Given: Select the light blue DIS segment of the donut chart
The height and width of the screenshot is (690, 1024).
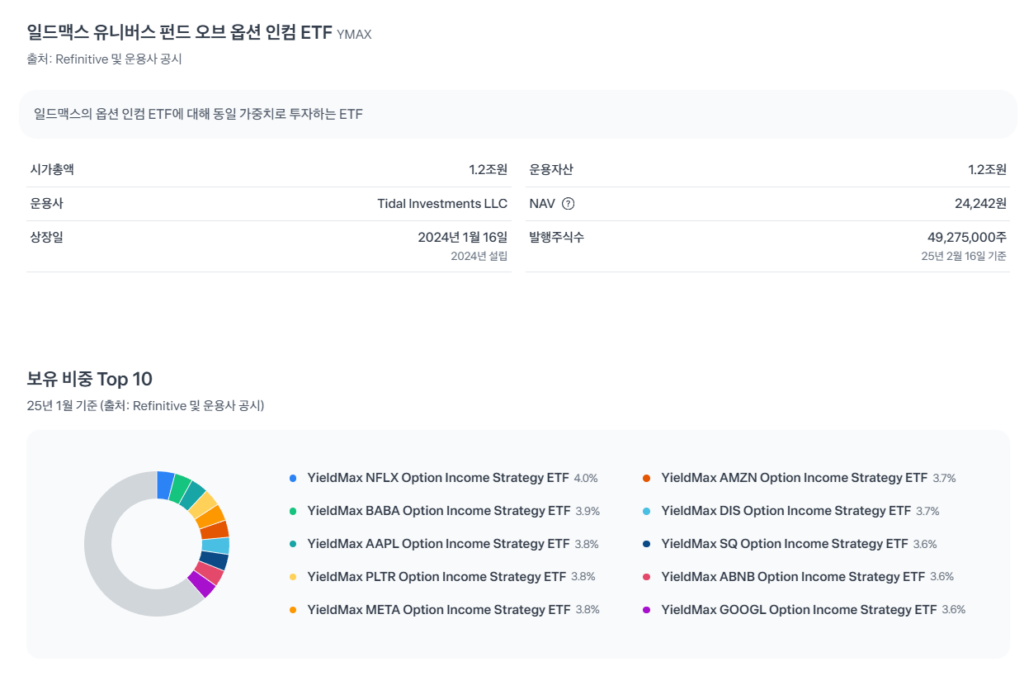Looking at the screenshot, I should (x=216, y=545).
